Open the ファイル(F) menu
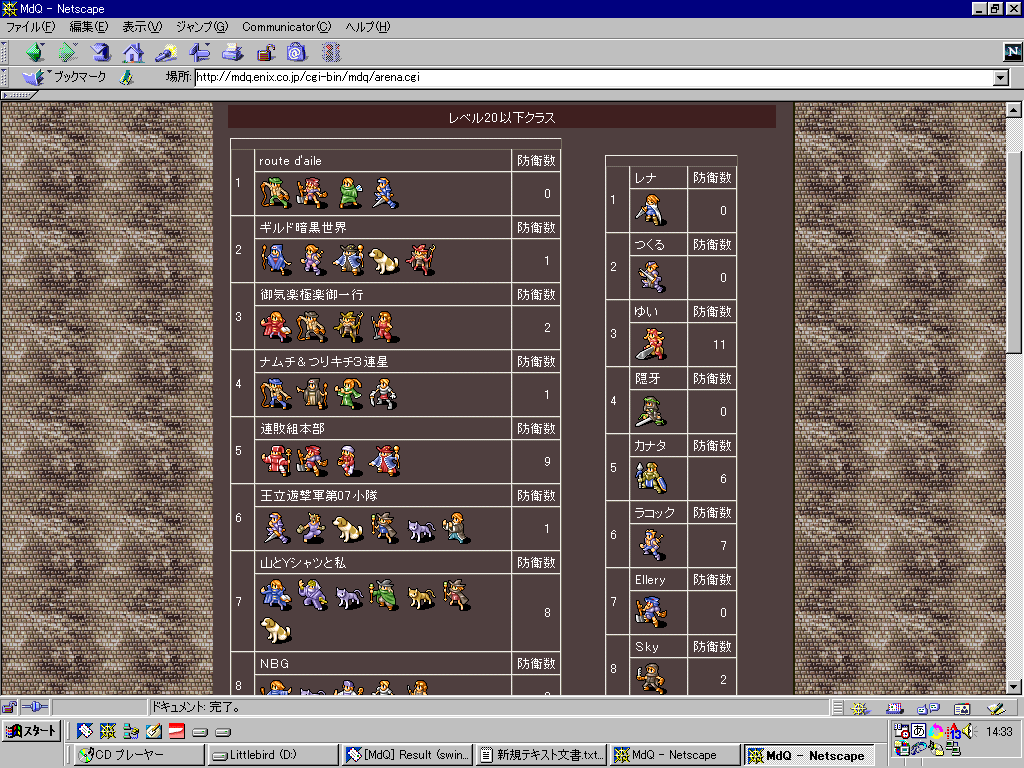 (31, 27)
